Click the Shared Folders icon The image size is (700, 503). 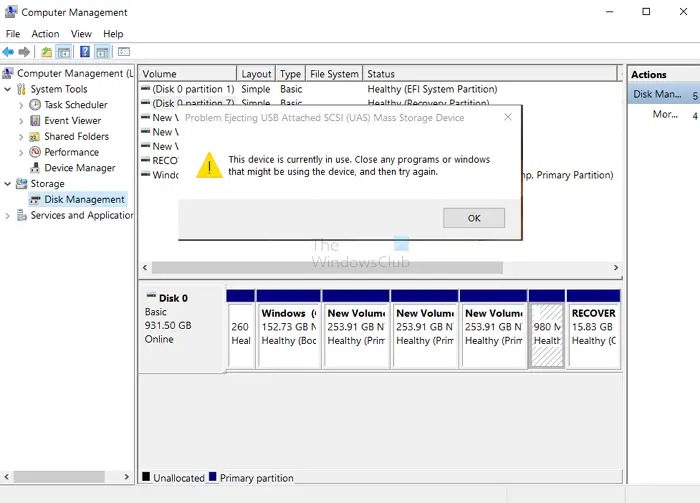click(35, 137)
